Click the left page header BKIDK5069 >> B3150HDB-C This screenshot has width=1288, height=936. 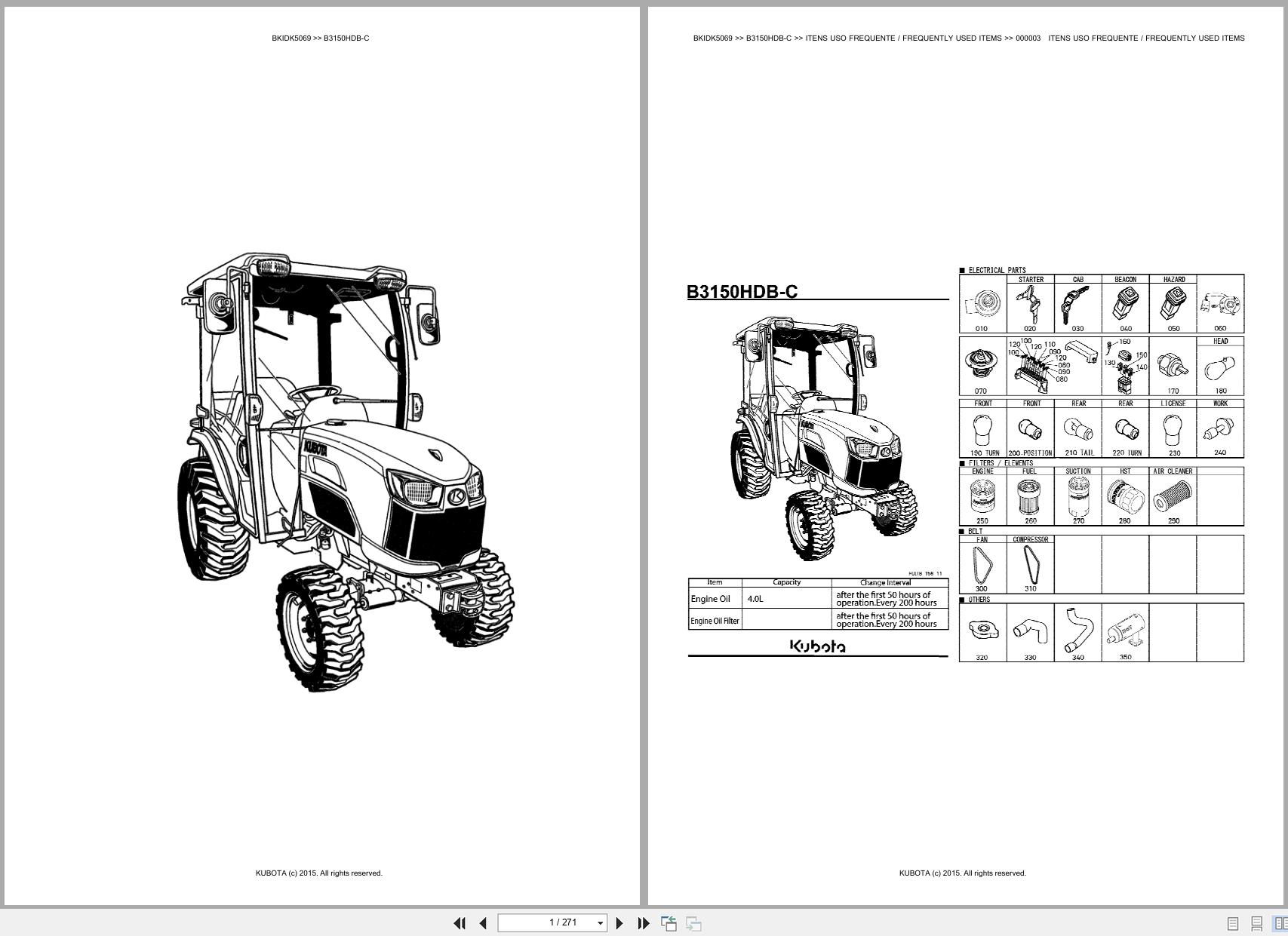(x=321, y=38)
